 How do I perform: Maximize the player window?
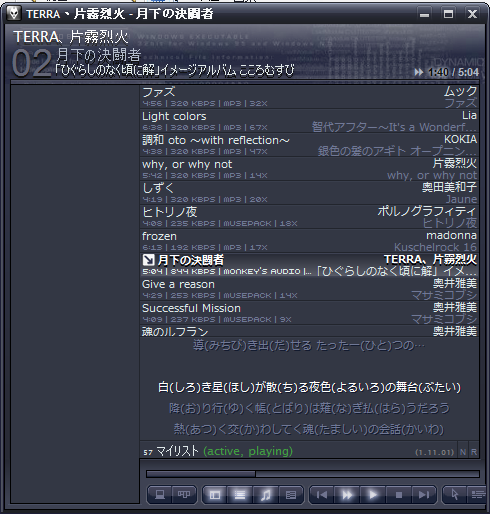coord(448,14)
